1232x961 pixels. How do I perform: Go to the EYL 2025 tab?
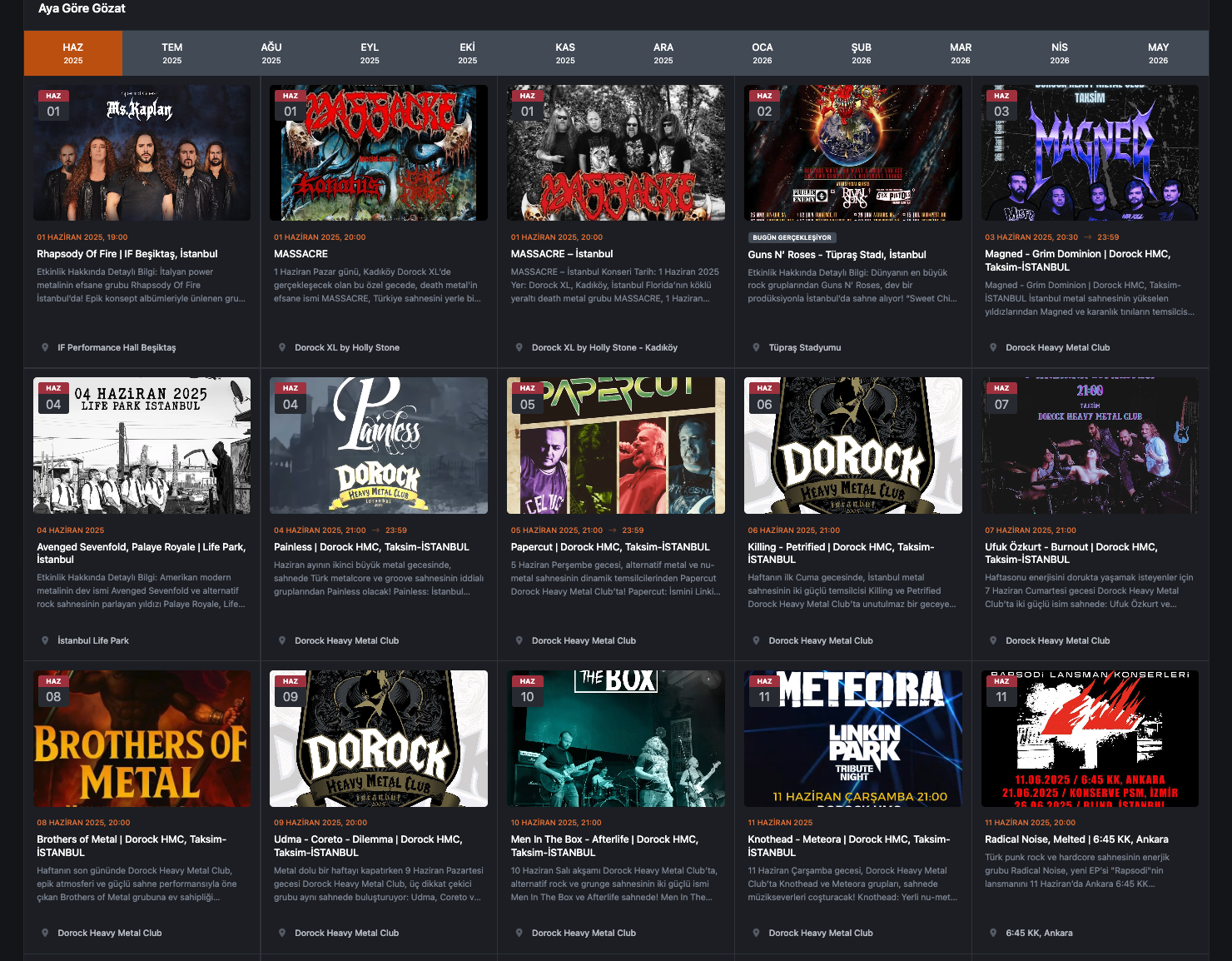coord(370,53)
